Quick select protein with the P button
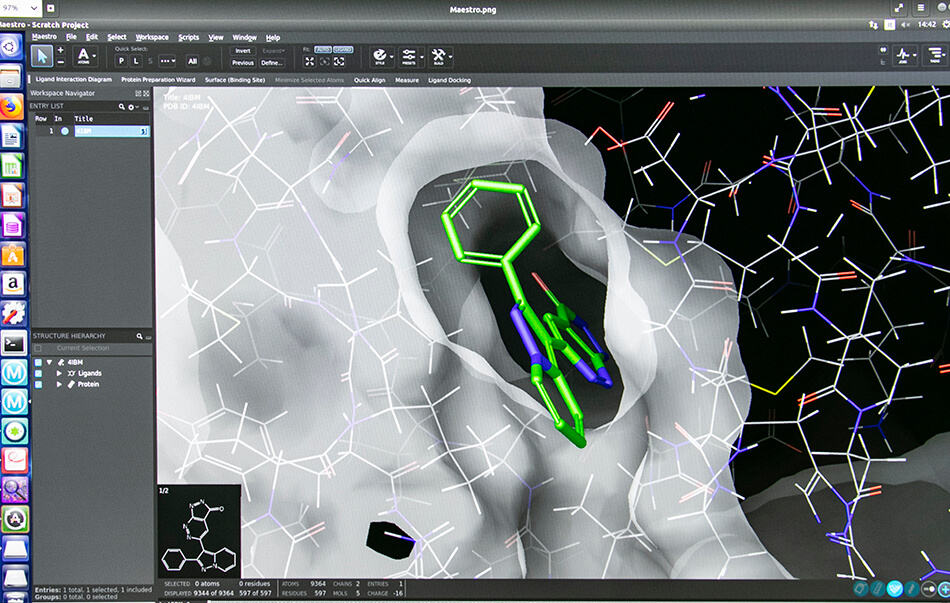 [x=121, y=61]
